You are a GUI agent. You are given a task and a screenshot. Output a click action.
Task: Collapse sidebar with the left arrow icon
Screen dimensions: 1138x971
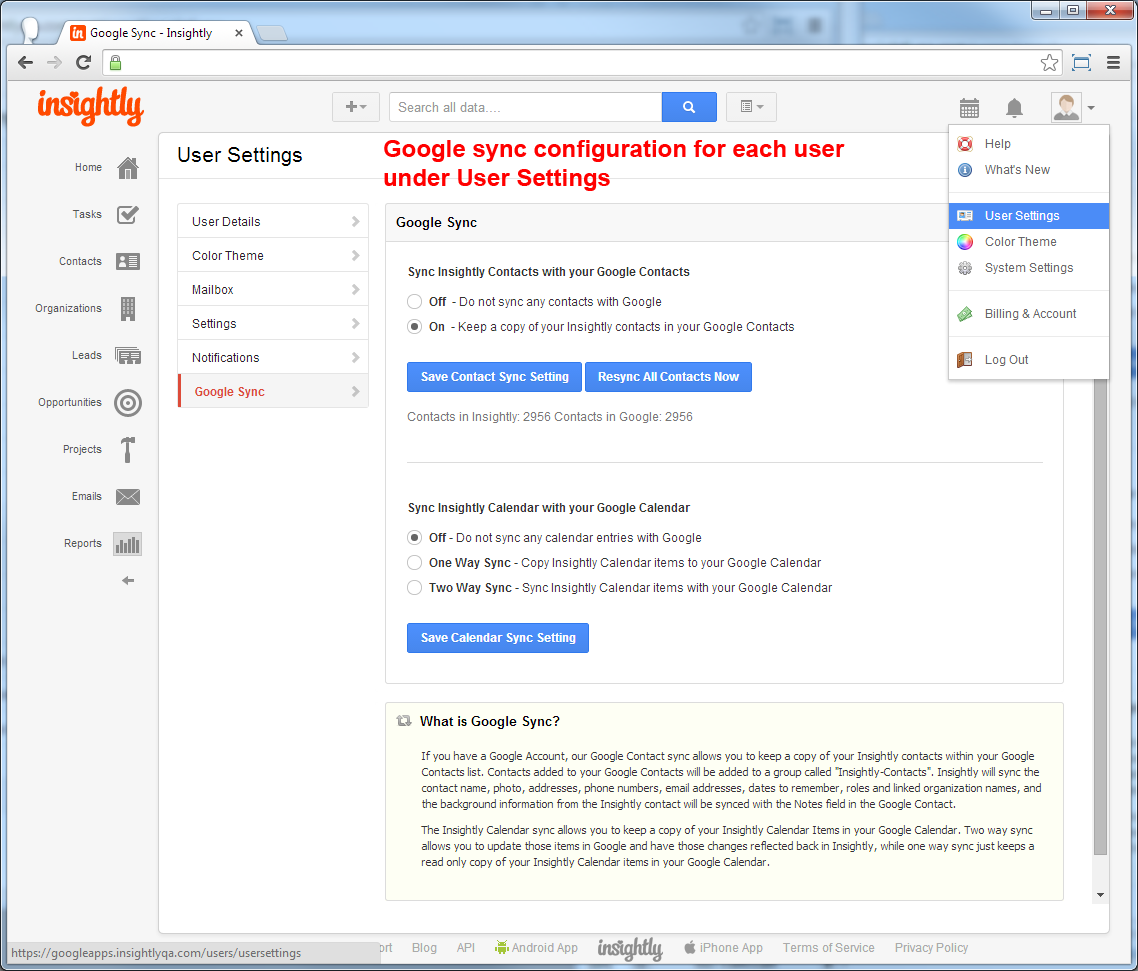pyautogui.click(x=128, y=581)
